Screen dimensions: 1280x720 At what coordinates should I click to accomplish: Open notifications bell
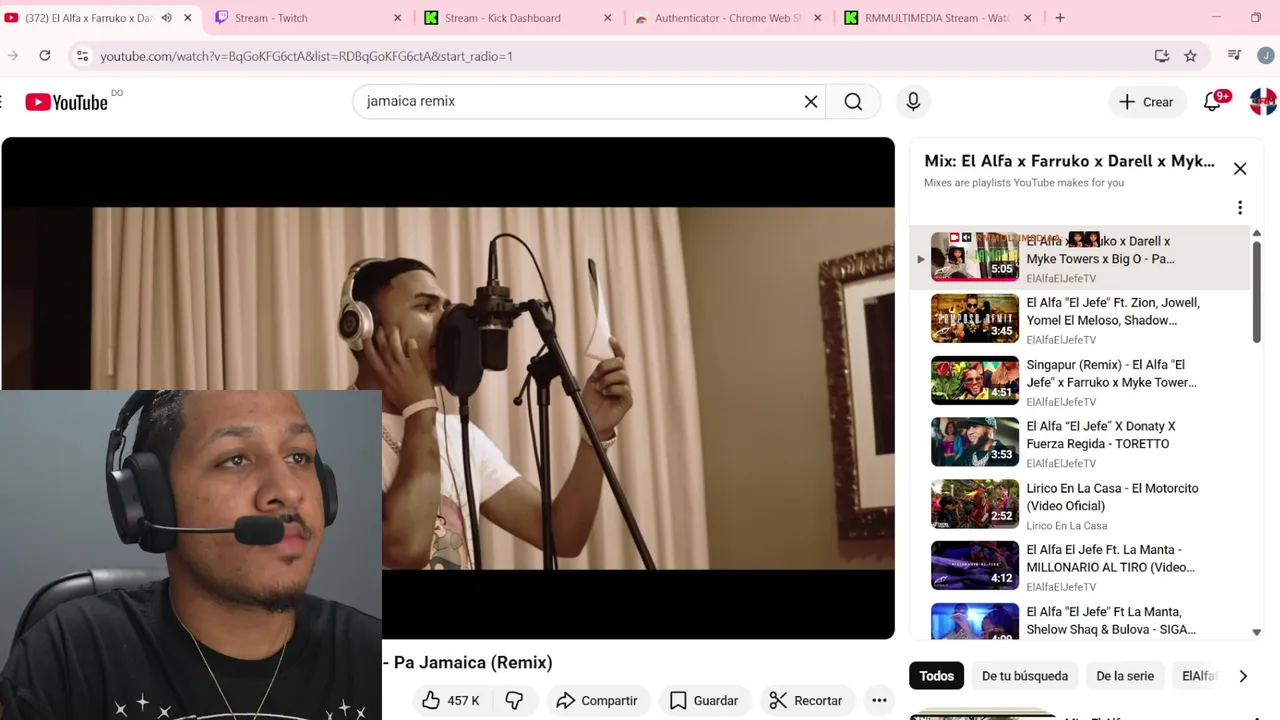[x=1213, y=101]
